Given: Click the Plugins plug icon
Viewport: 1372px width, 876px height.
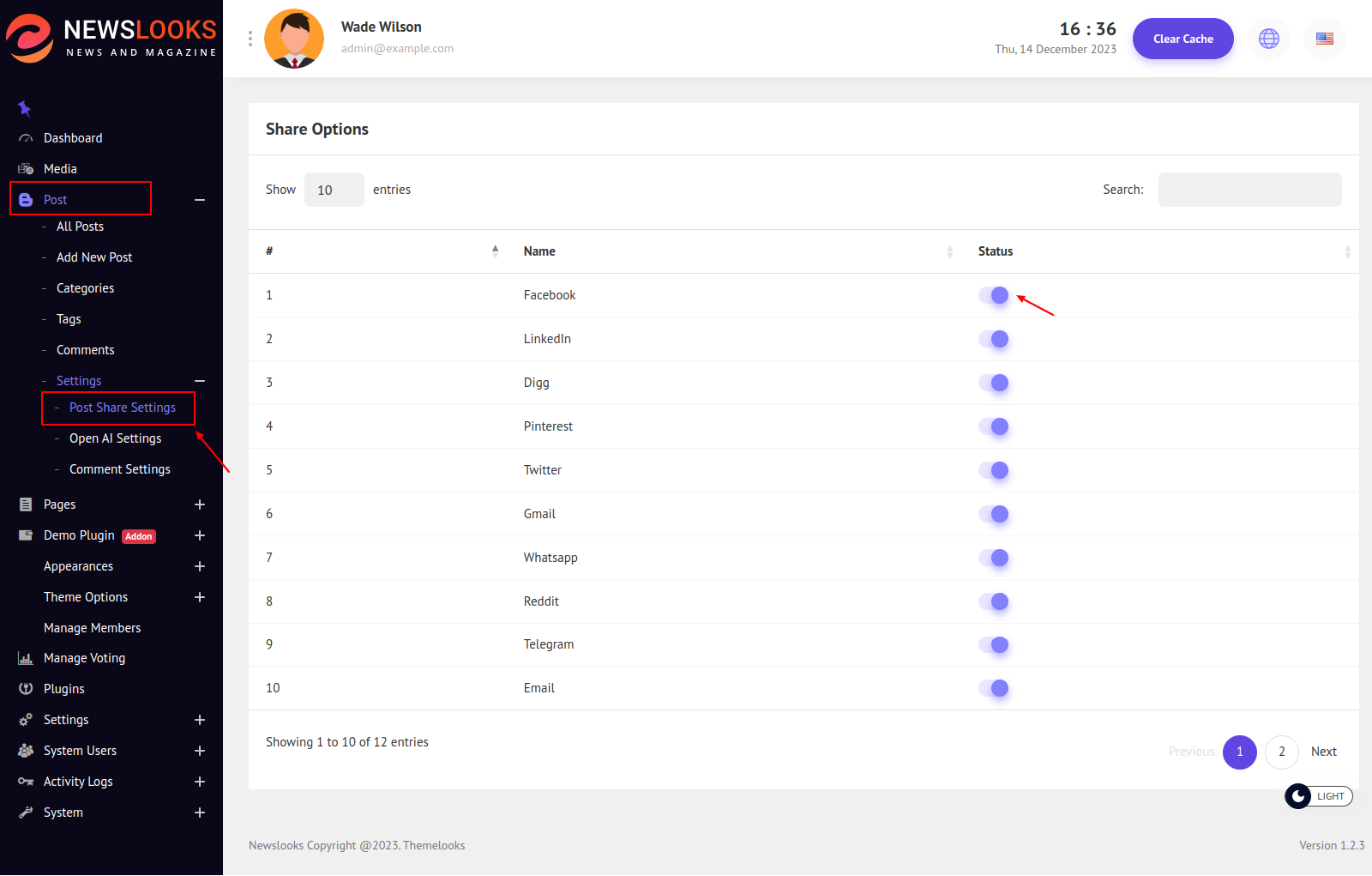Looking at the screenshot, I should click(x=26, y=689).
